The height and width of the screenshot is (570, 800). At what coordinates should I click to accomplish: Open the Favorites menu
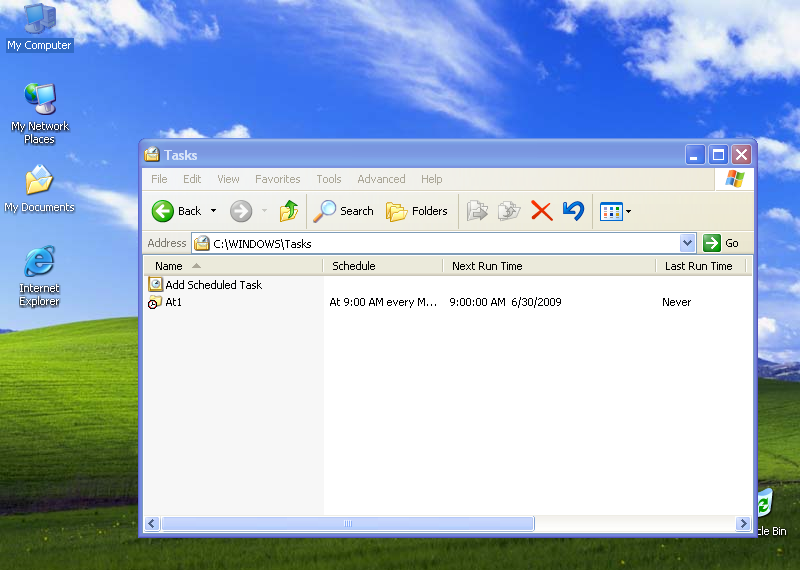coord(278,179)
